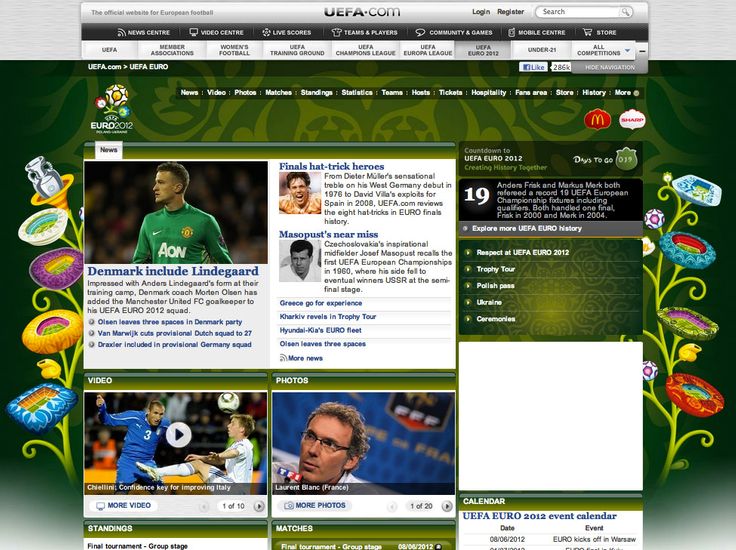Screen dimensions: 736x550
Task: Open Statistics in the EURO menu
Action: tap(357, 92)
